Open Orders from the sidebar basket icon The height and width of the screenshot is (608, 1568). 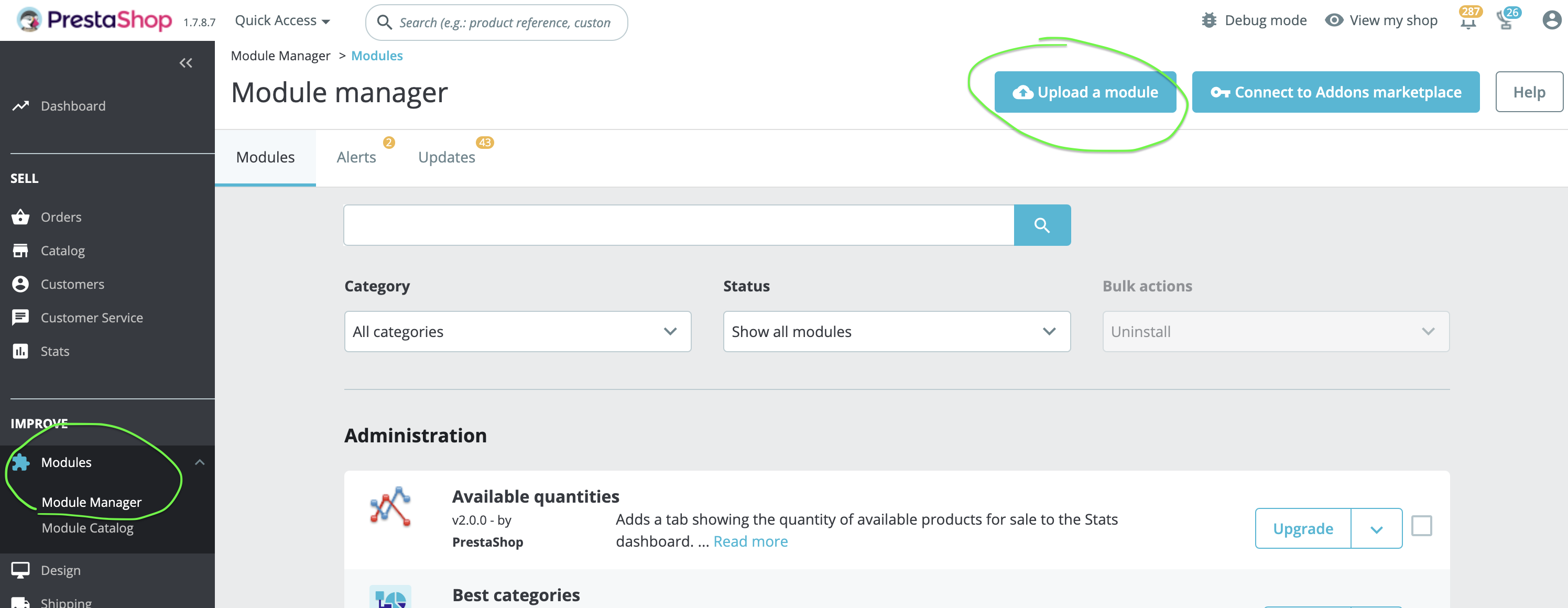pos(20,216)
